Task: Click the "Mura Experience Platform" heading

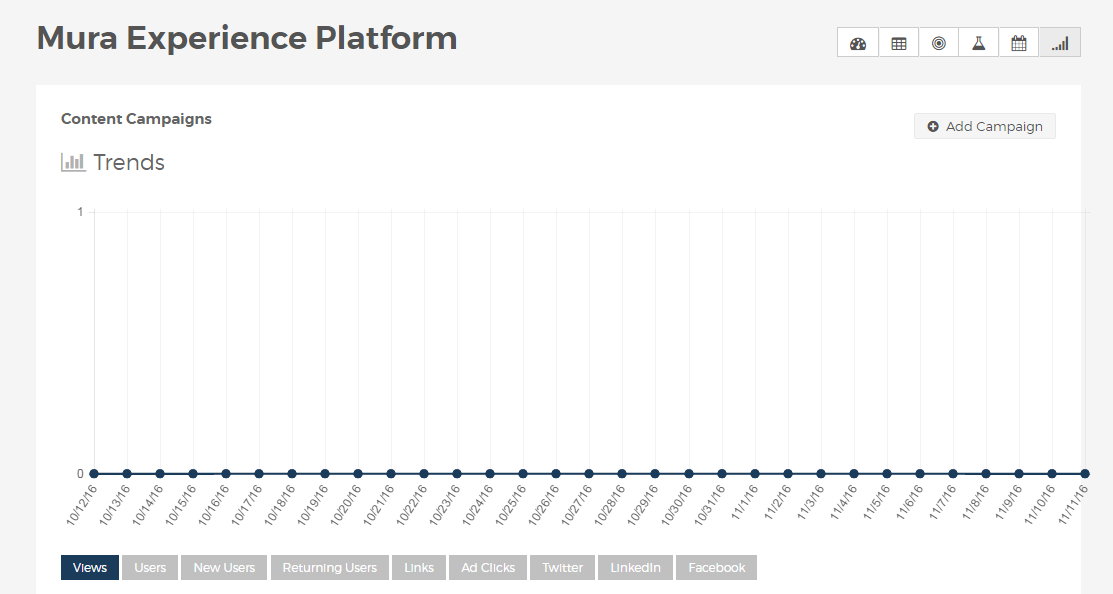Action: tap(247, 38)
